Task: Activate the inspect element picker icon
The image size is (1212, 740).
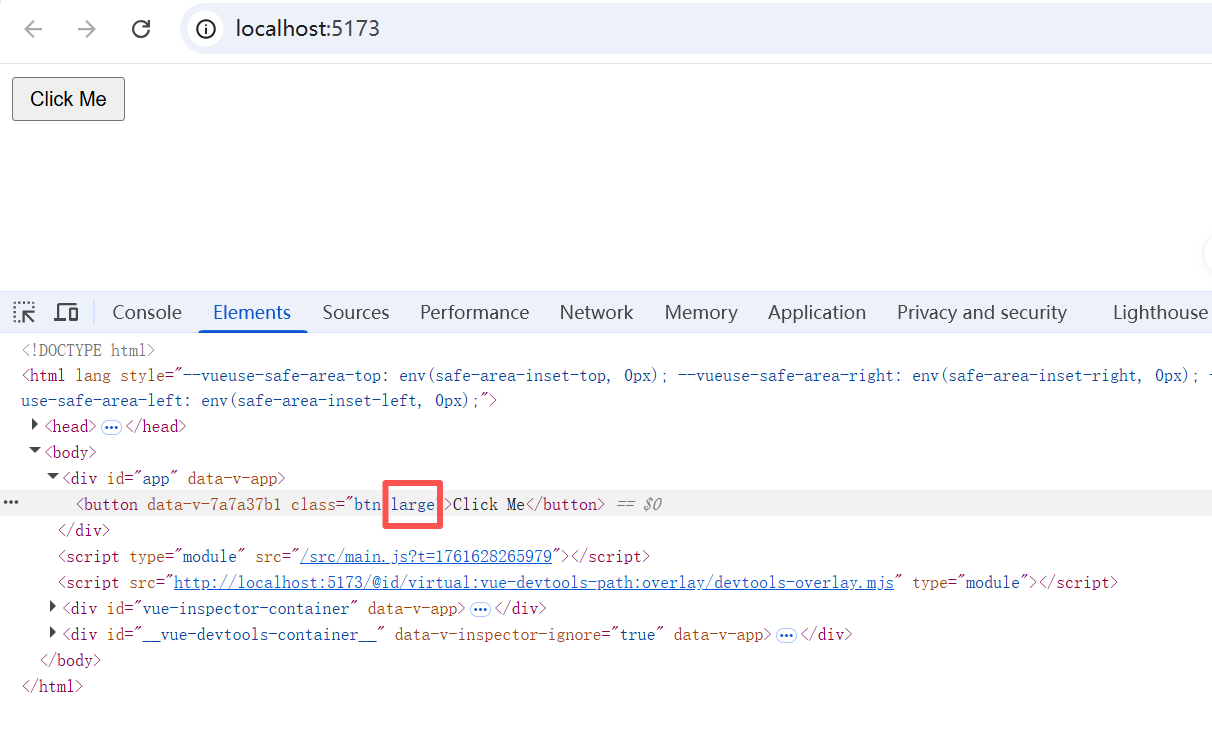Action: 25,312
